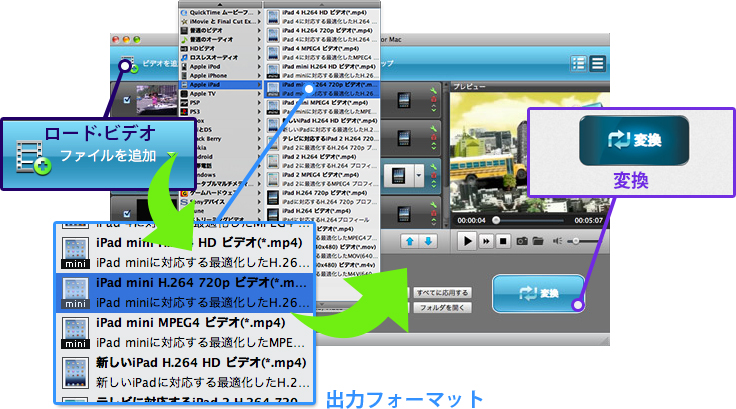This screenshot has height=409, width=736.
Task: Switch to plain list view icon in toolbar
Action: (x=598, y=63)
